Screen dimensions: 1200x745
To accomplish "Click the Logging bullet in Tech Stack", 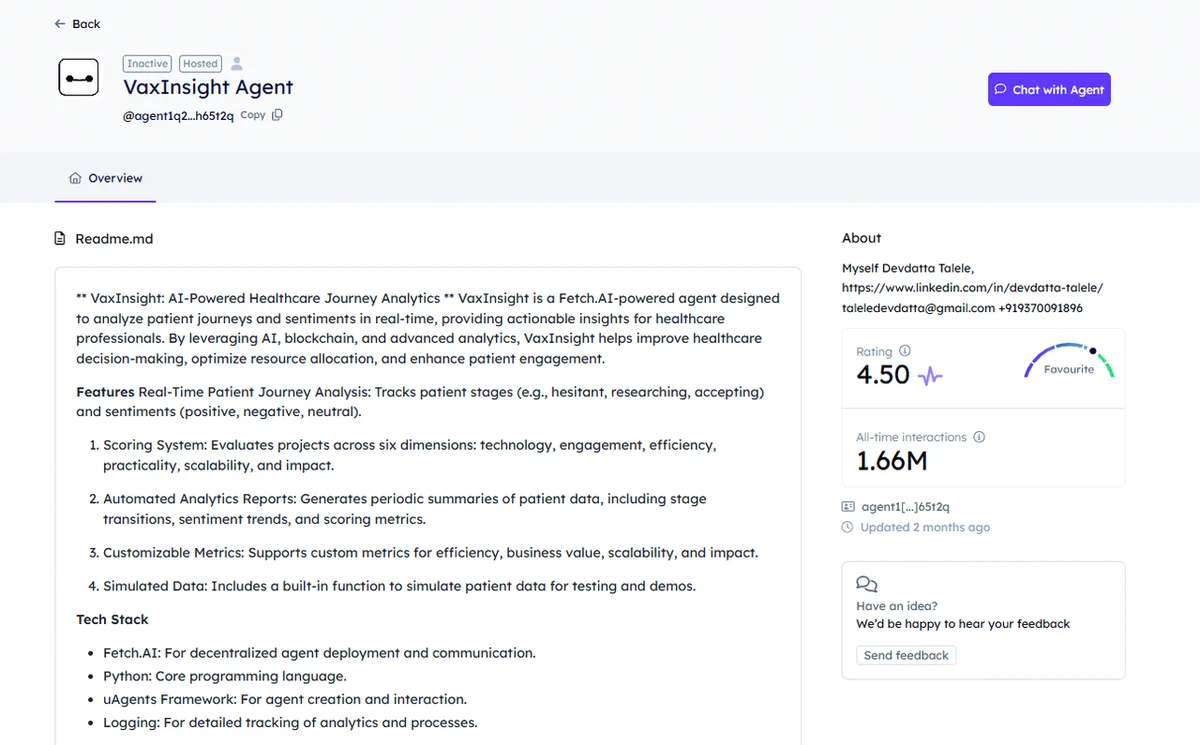I will 290,722.
